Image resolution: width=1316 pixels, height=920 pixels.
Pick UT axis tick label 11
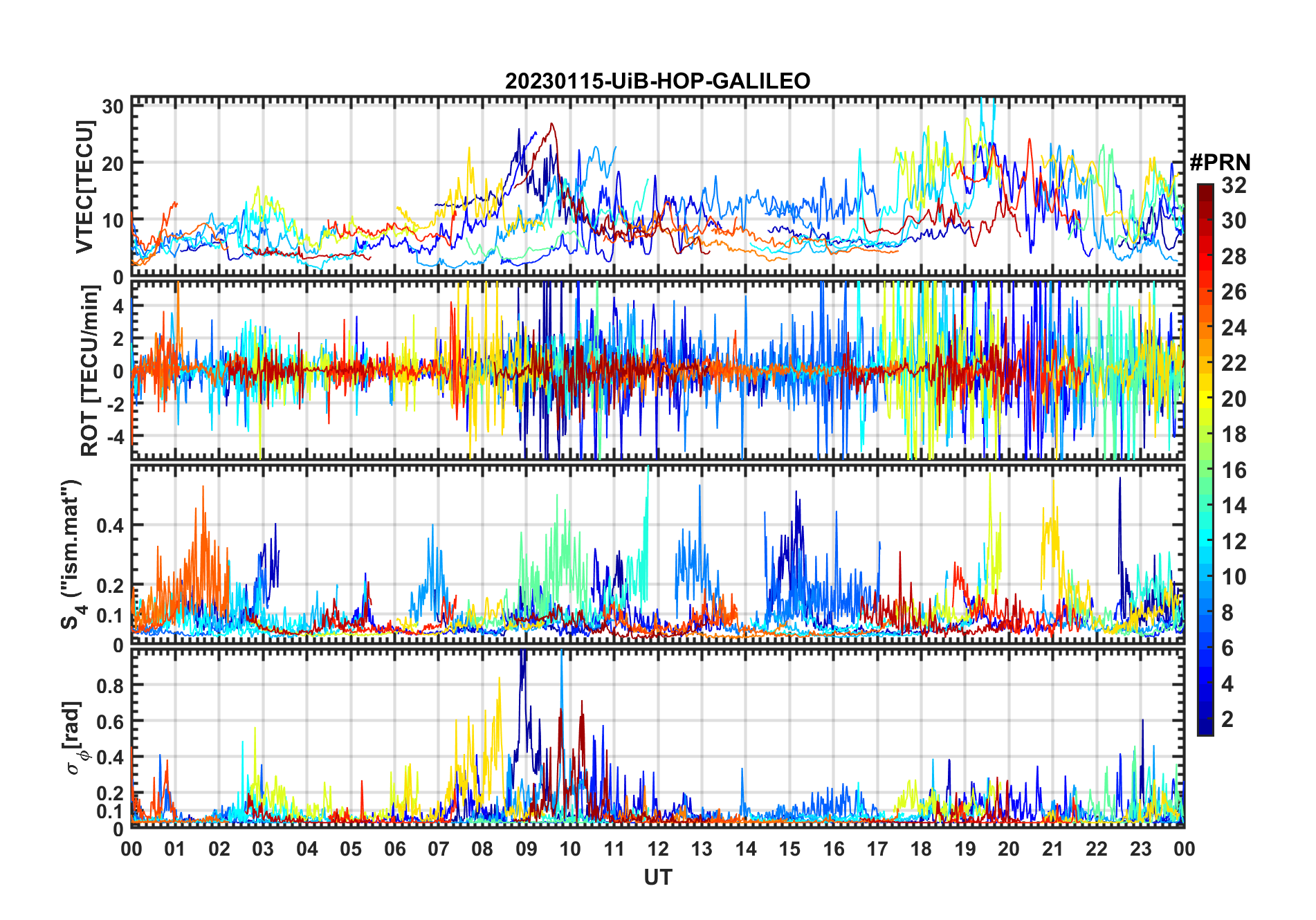614,849
